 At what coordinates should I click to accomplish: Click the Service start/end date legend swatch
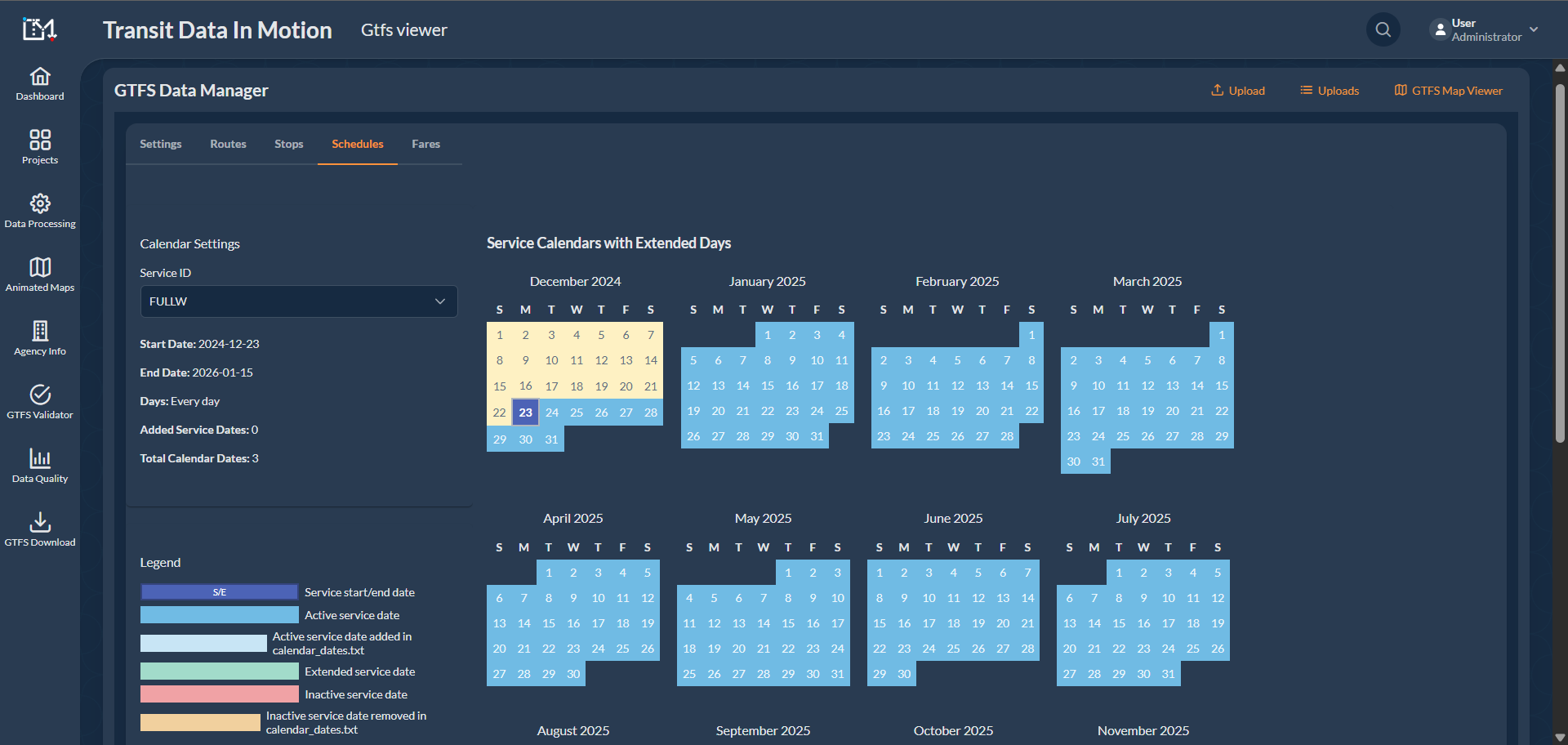[x=219, y=592]
